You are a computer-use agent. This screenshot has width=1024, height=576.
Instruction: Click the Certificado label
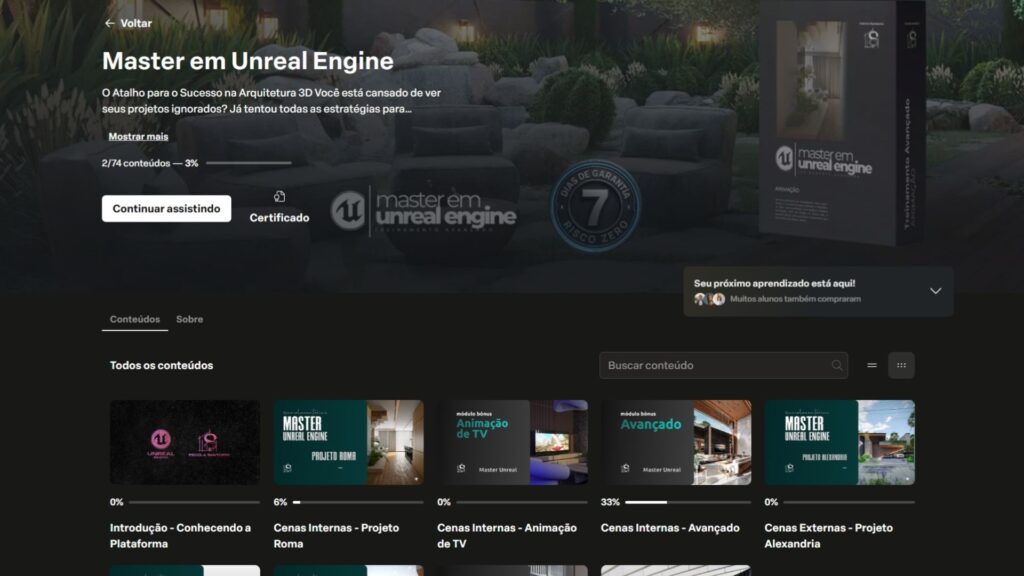coord(280,217)
